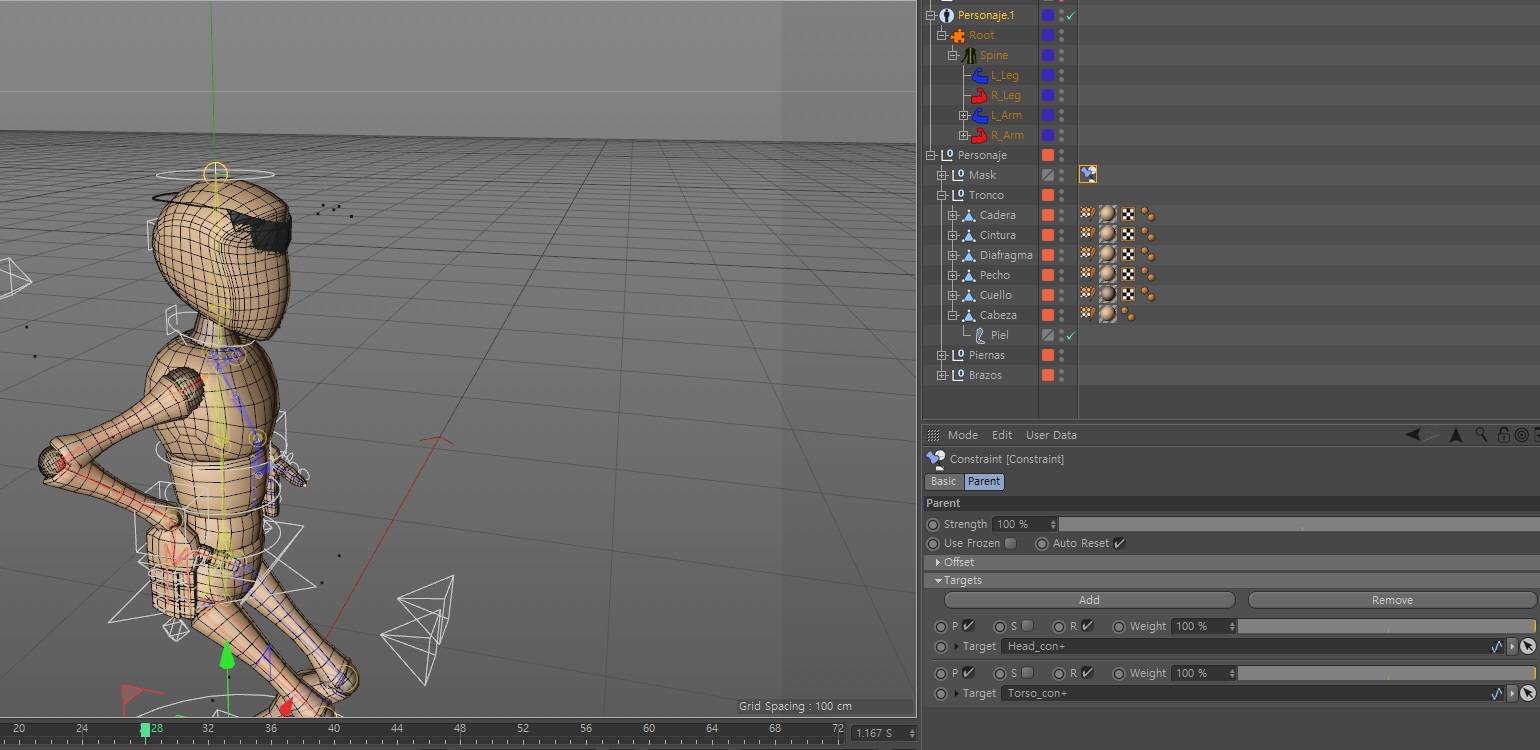Open the Edit menu in Attribute Manager
The width and height of the screenshot is (1540, 750).
(x=1002, y=435)
